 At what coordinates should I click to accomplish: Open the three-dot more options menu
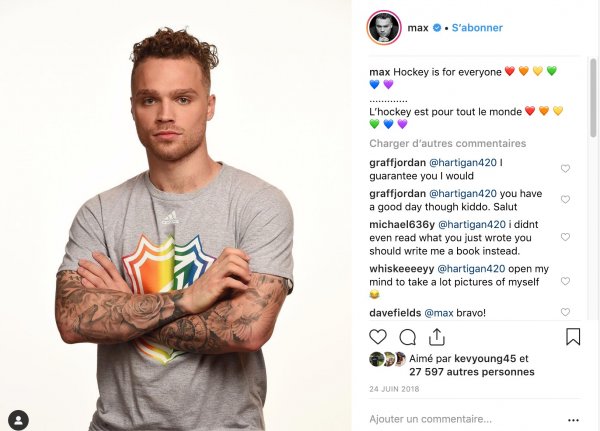pyautogui.click(x=573, y=420)
